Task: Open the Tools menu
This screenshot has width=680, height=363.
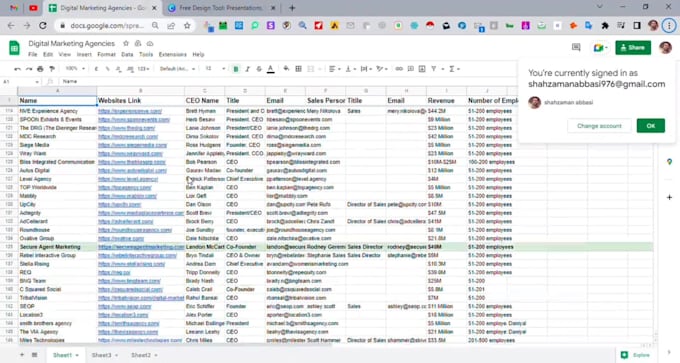Action: 146,55
